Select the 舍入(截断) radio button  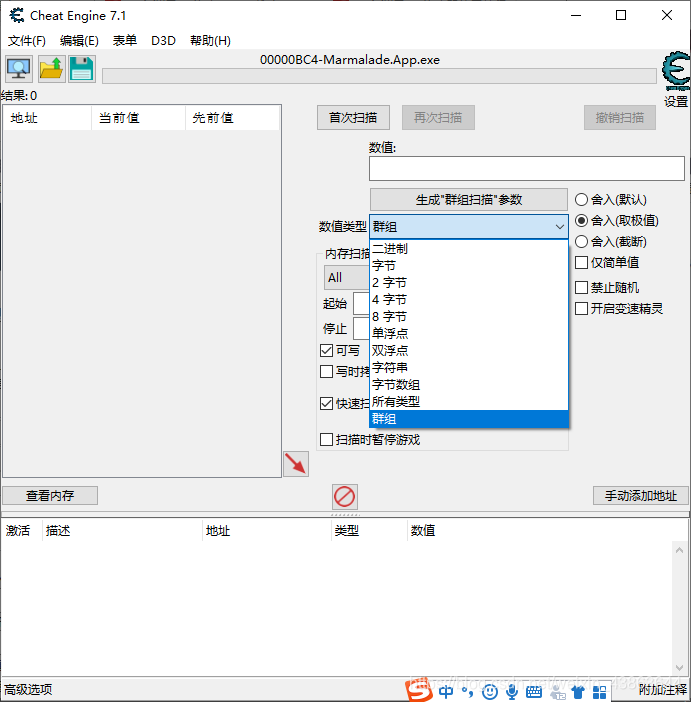581,242
